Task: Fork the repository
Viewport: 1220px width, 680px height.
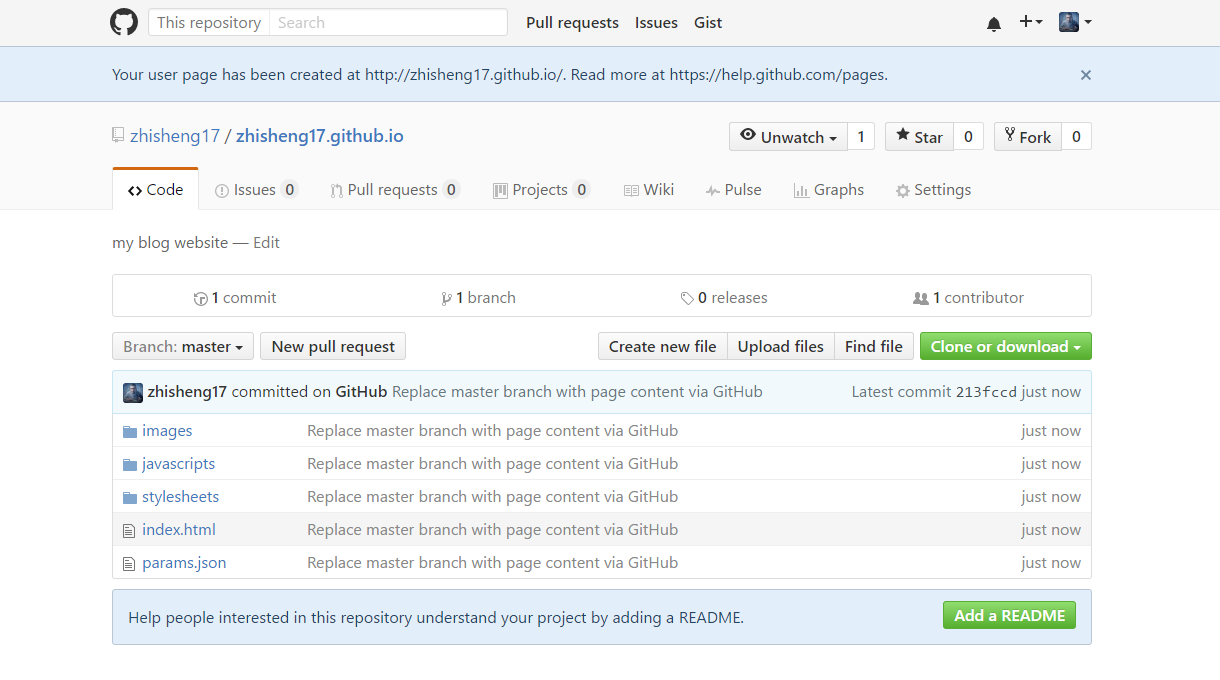Action: (x=1027, y=137)
